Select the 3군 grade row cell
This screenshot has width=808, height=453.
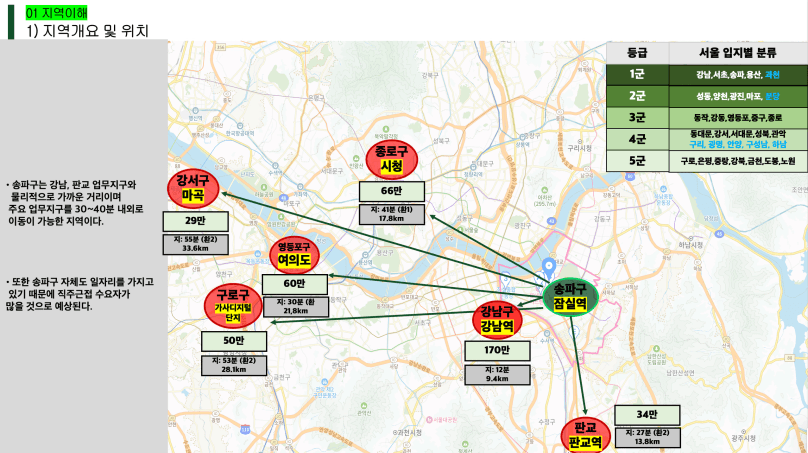tap(637, 117)
